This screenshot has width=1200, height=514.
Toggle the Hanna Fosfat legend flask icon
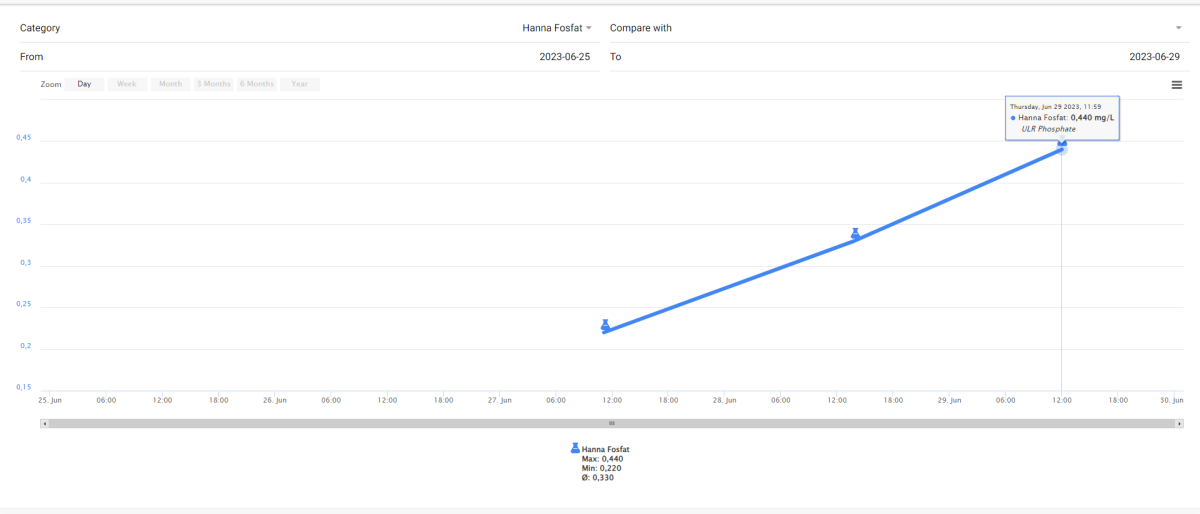575,449
